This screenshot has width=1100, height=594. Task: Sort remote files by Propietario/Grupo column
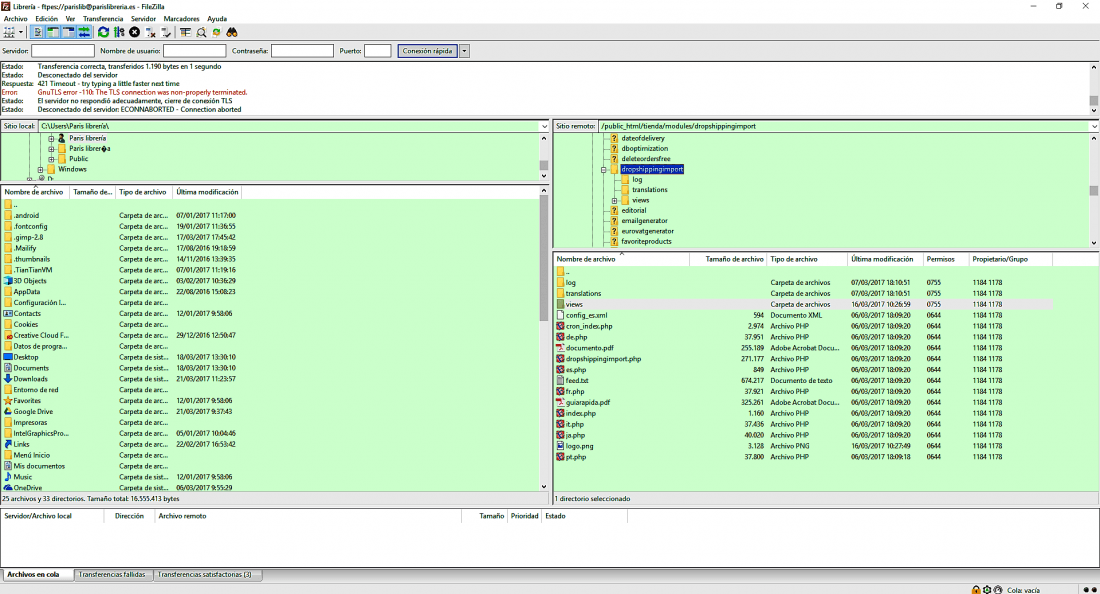(1010, 259)
